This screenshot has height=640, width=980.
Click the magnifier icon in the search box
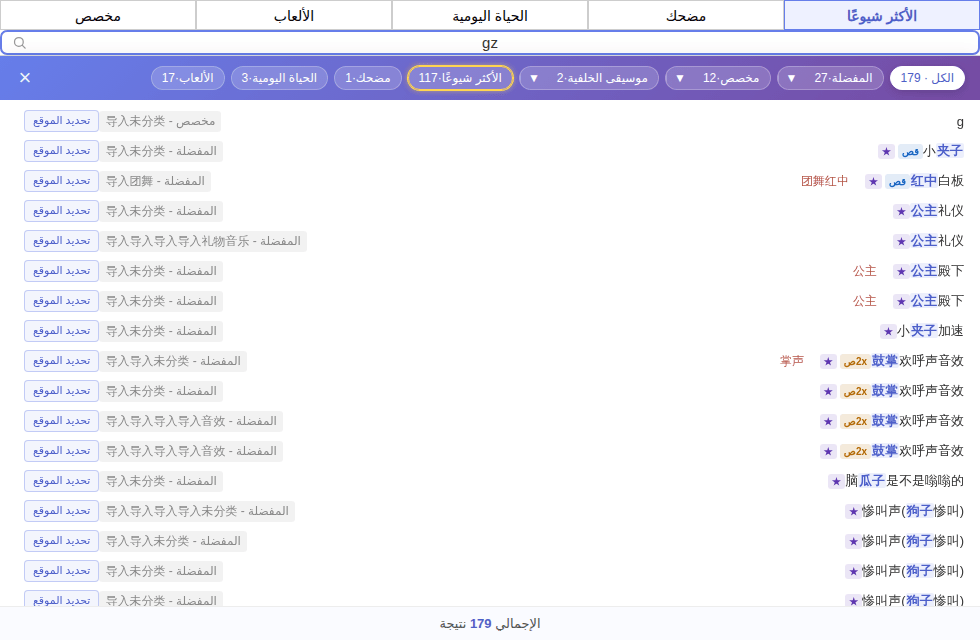pos(20,42)
